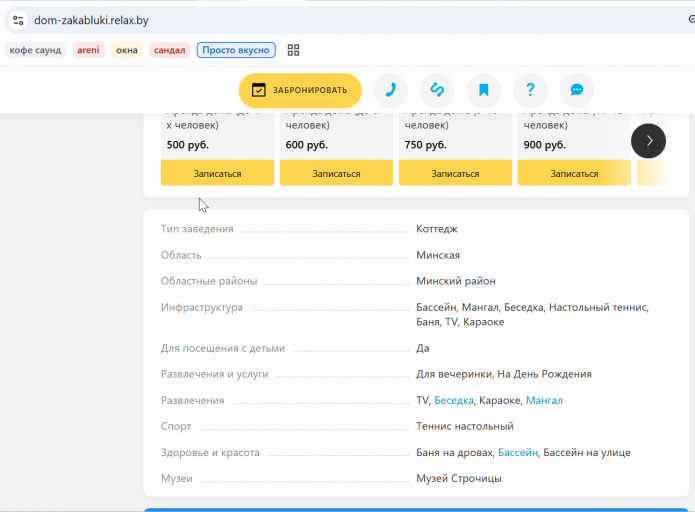This screenshot has height=512, width=695.
Task: Click Записаться under 500 руб.
Action: 217,173
